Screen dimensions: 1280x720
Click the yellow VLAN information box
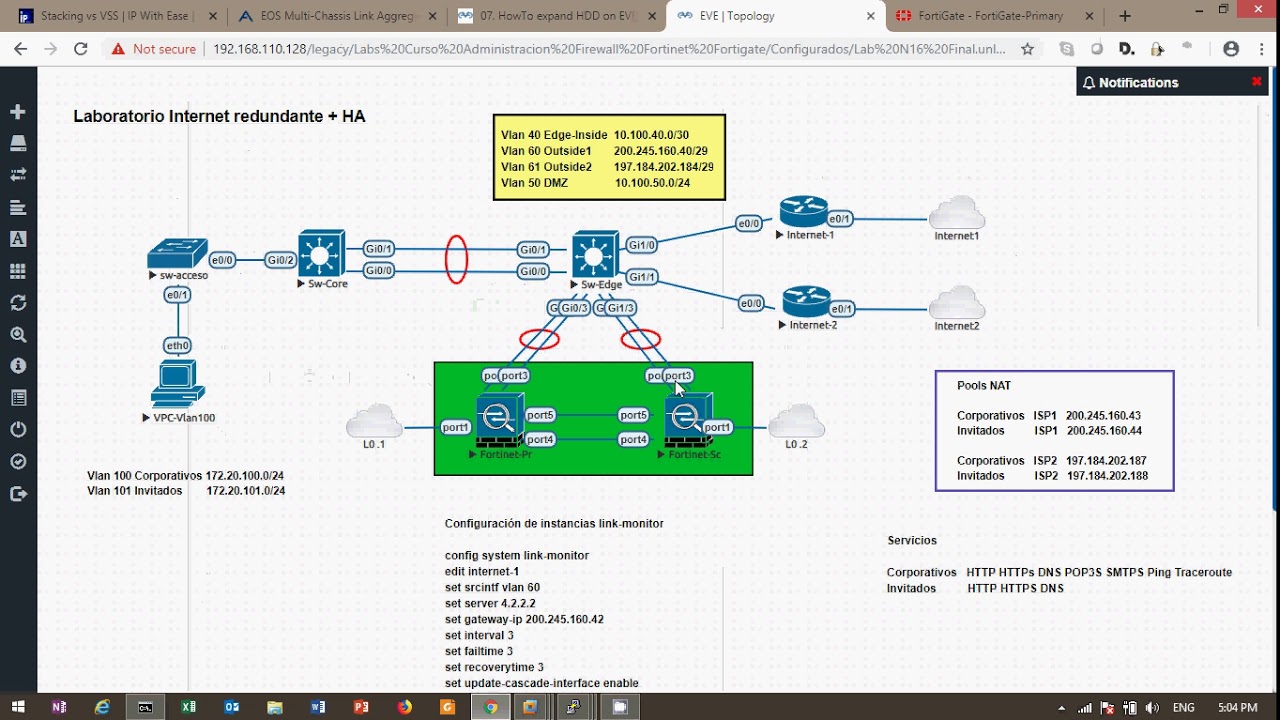[x=609, y=158]
